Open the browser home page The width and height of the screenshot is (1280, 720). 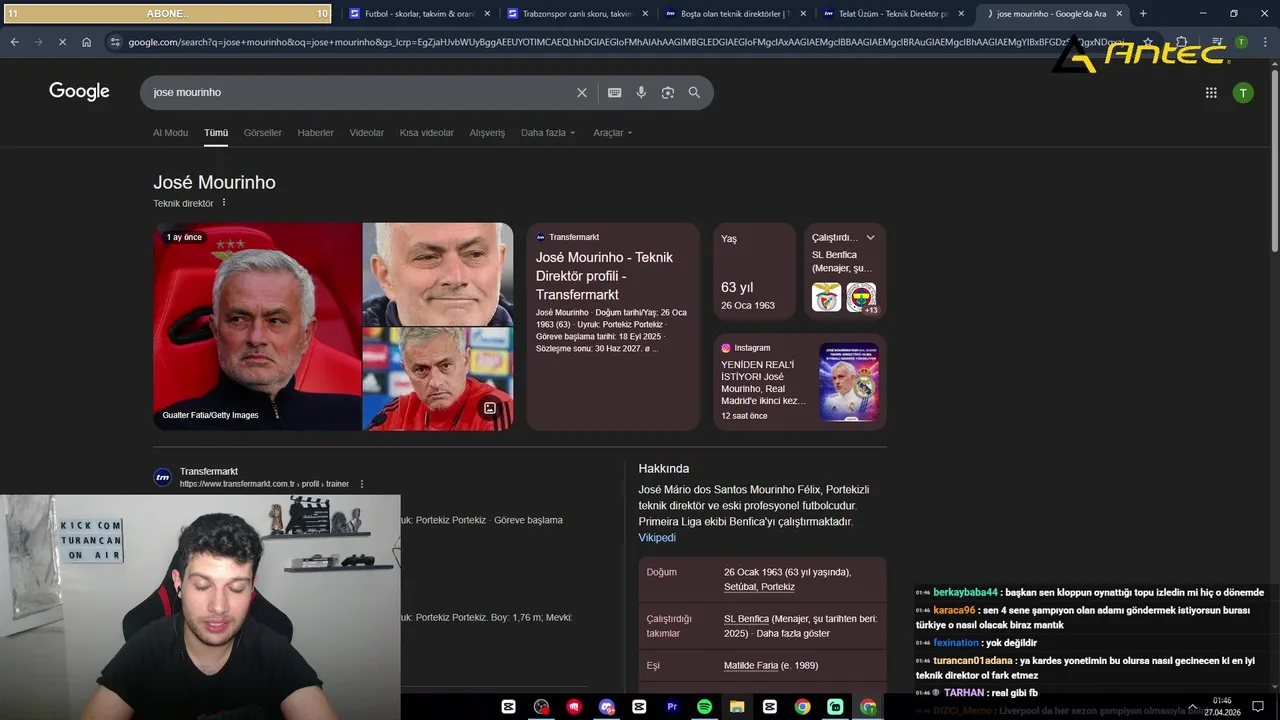tap(87, 42)
